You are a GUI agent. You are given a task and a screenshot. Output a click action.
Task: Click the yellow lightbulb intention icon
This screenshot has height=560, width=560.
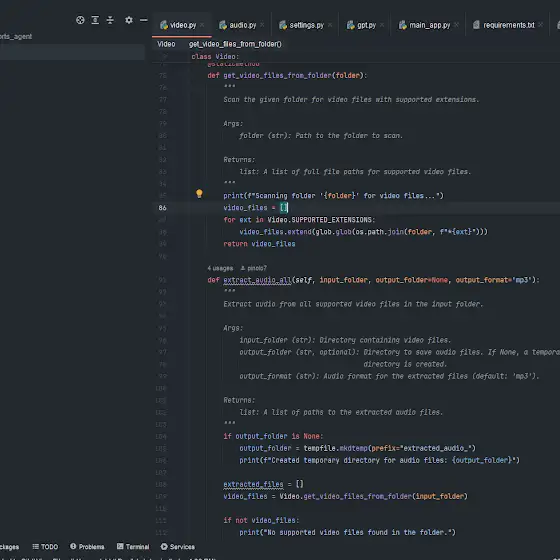pyautogui.click(x=199, y=194)
